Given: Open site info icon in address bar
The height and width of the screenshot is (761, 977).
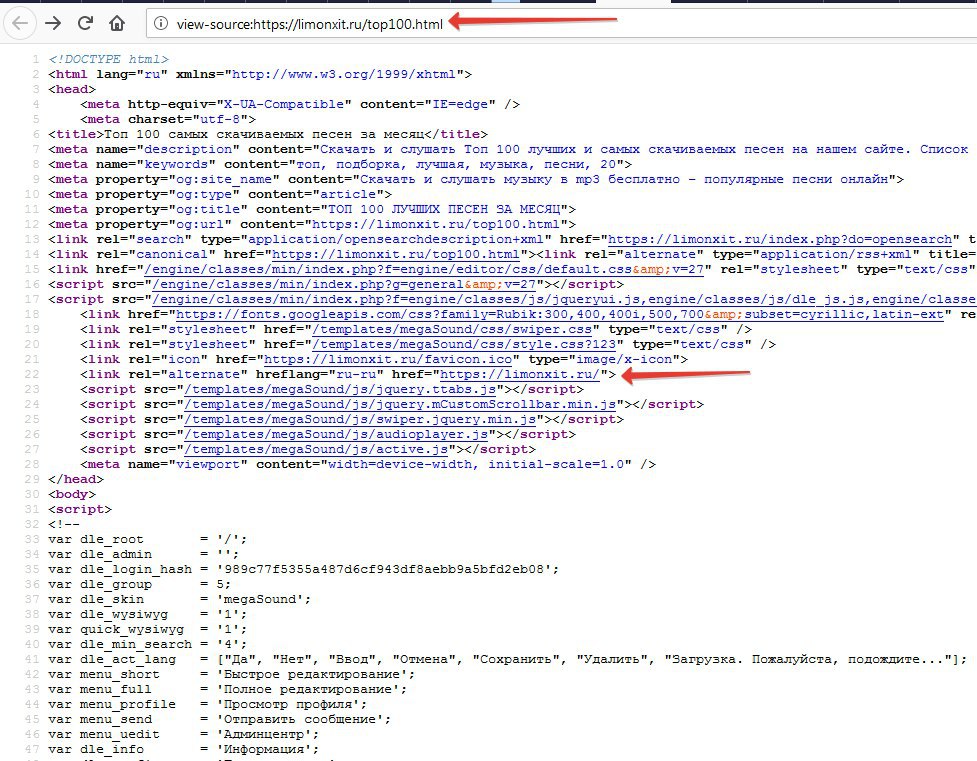Looking at the screenshot, I should [161, 24].
